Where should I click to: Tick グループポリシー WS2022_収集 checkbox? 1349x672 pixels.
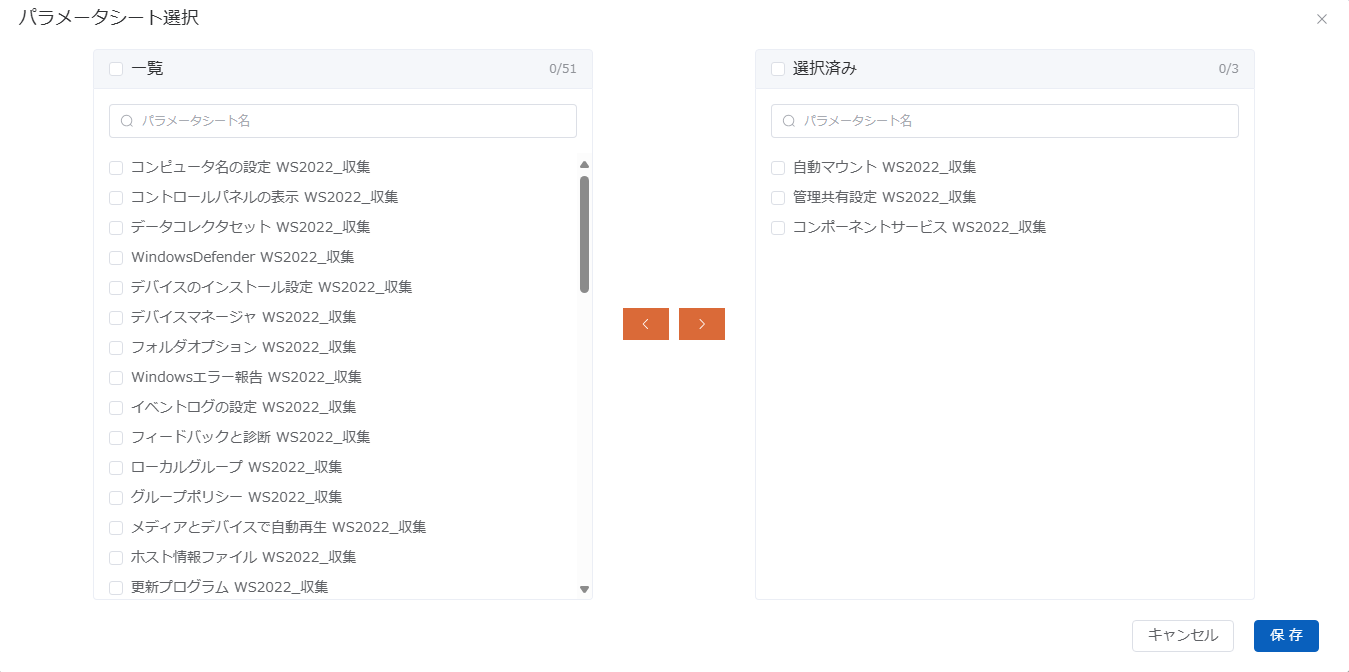[116, 498]
